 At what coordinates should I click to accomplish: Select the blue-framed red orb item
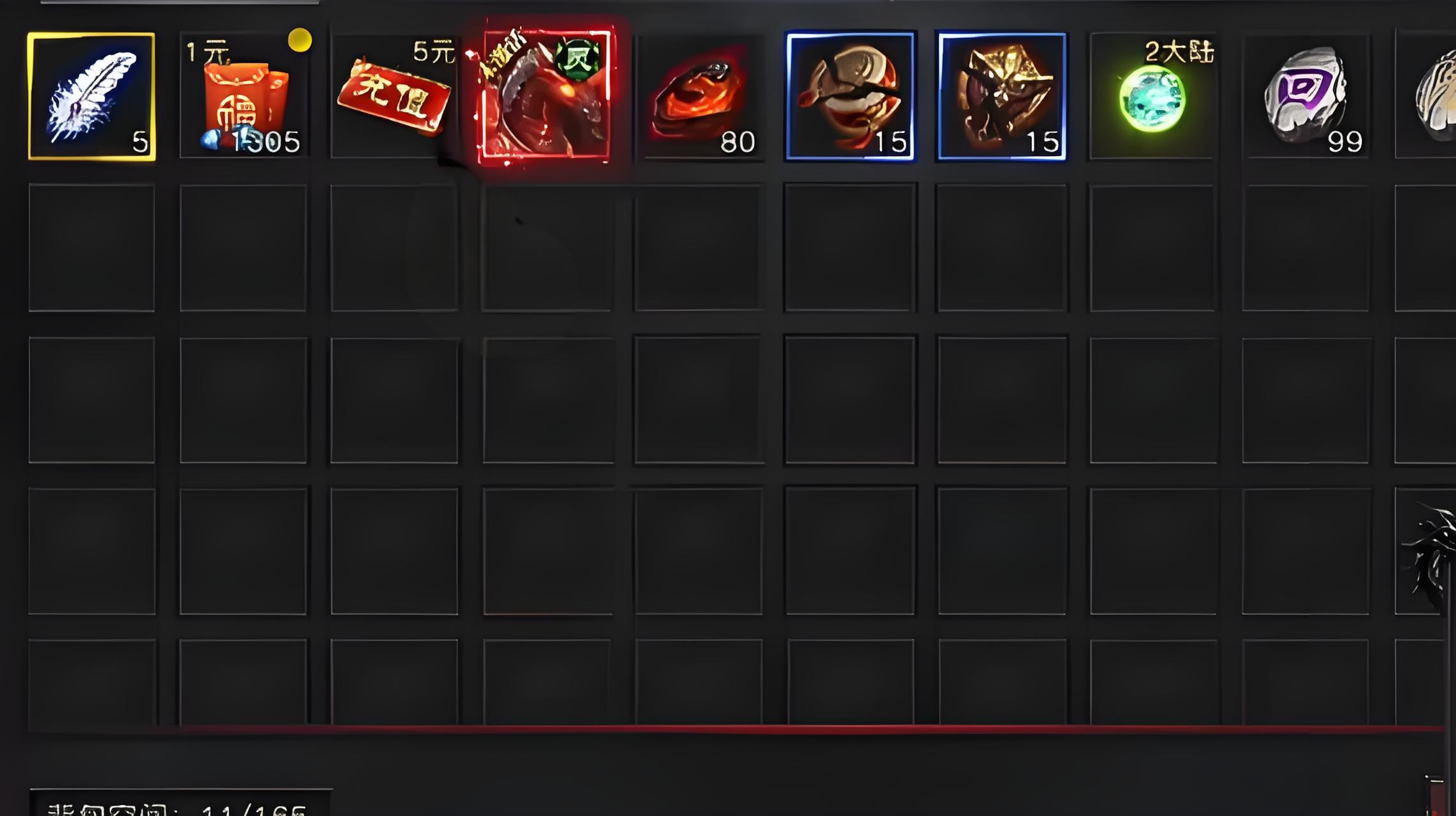click(x=850, y=96)
